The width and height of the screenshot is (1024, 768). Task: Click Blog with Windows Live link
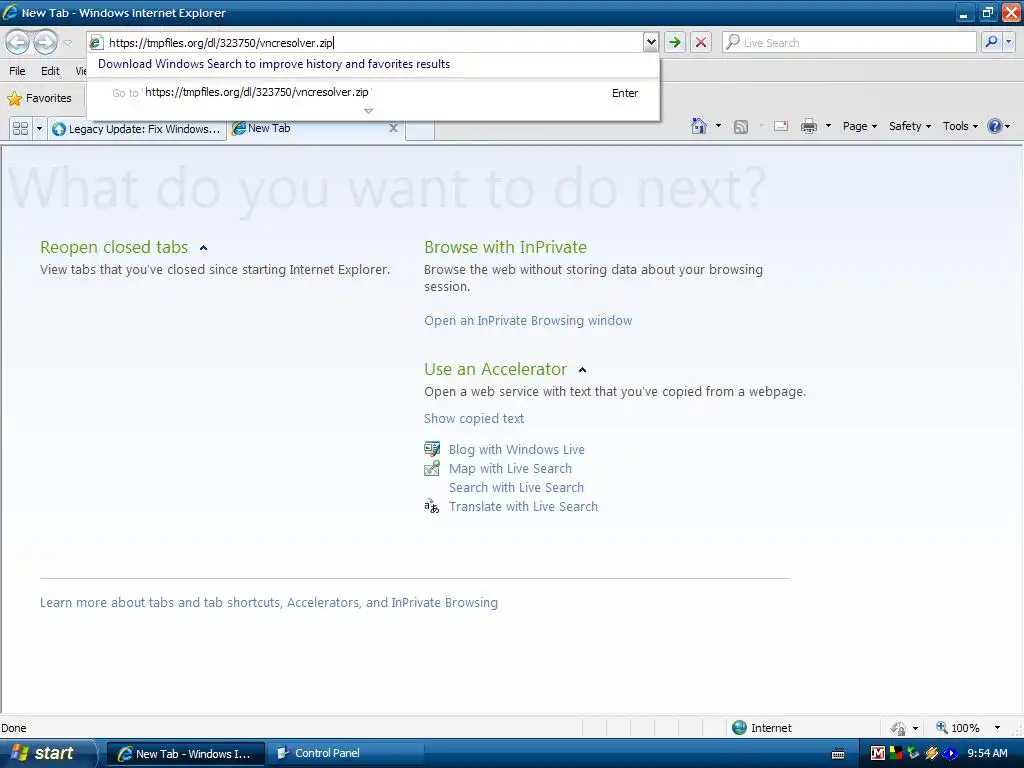(x=517, y=449)
